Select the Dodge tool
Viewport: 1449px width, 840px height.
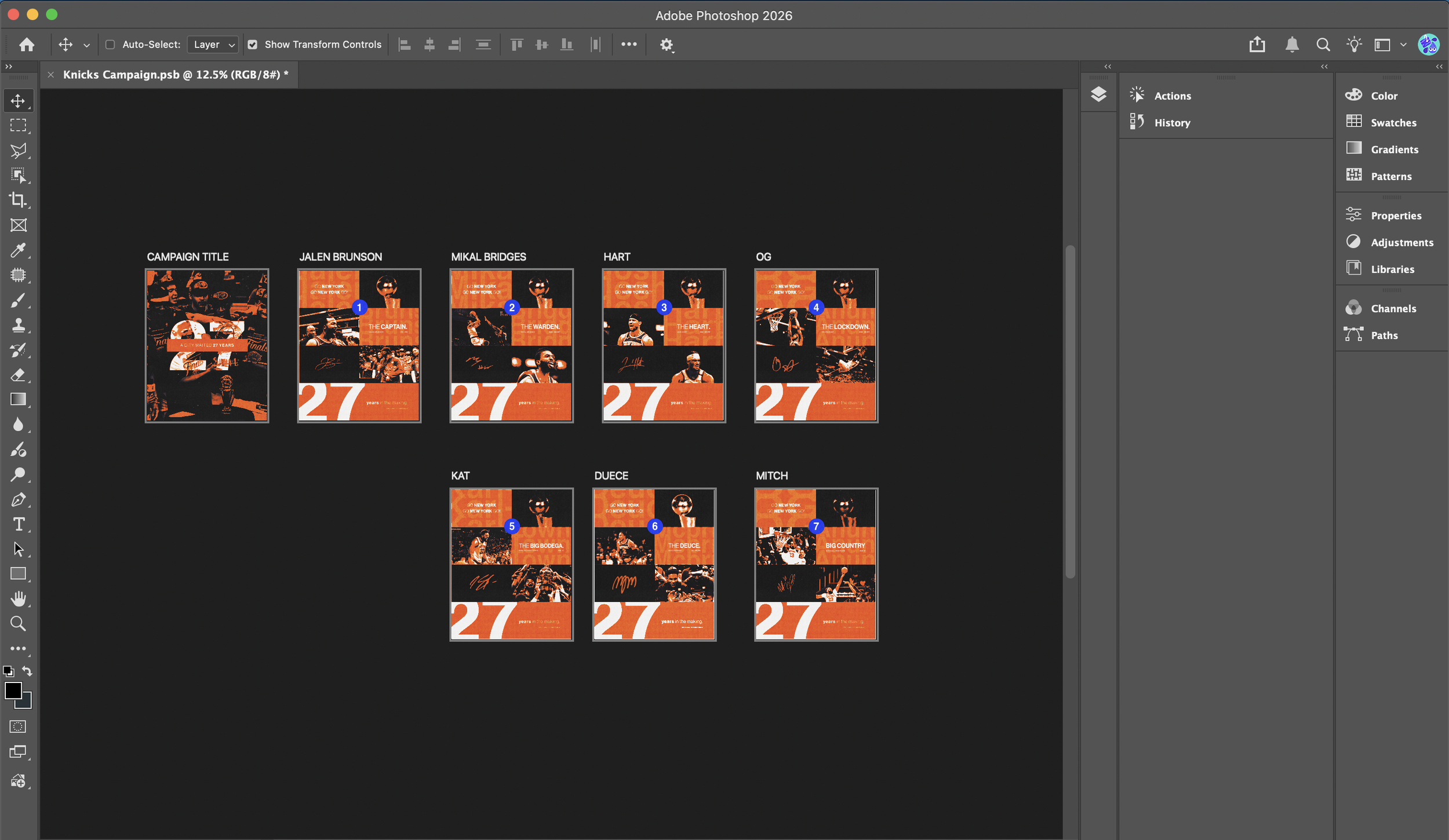click(18, 474)
